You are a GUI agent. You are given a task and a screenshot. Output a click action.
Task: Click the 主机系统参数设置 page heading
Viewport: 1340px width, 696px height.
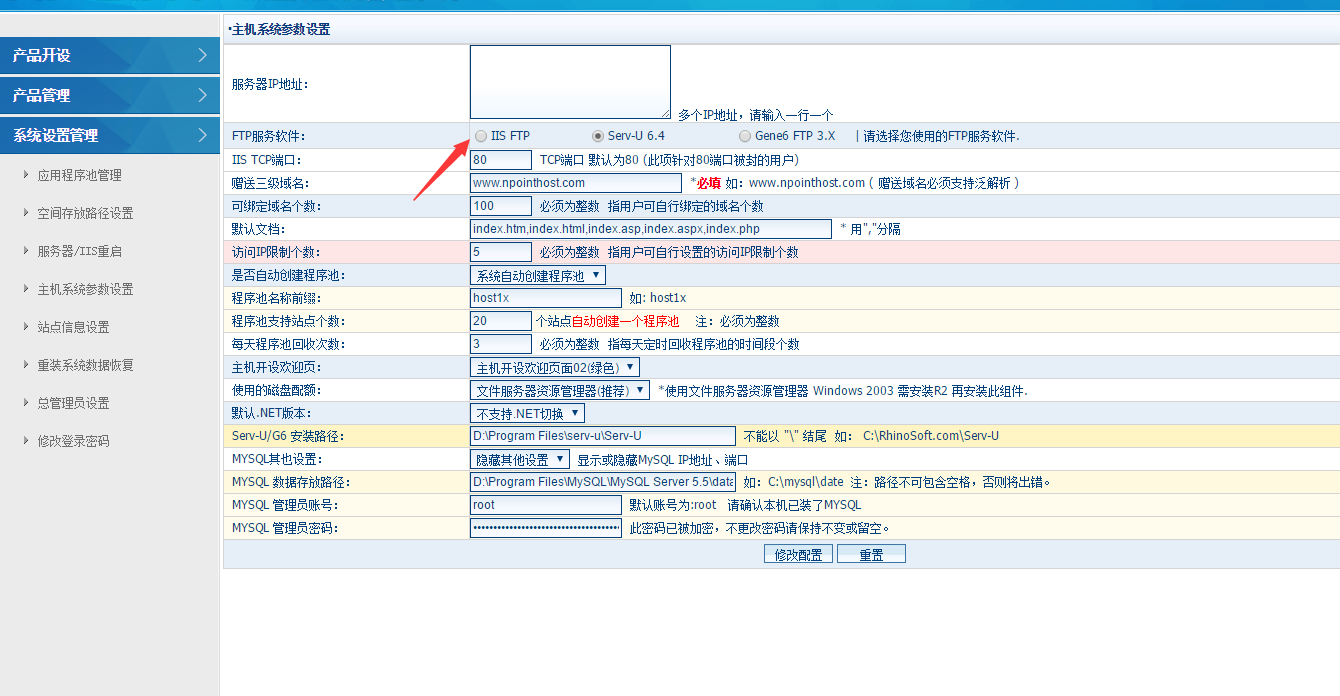pos(281,29)
